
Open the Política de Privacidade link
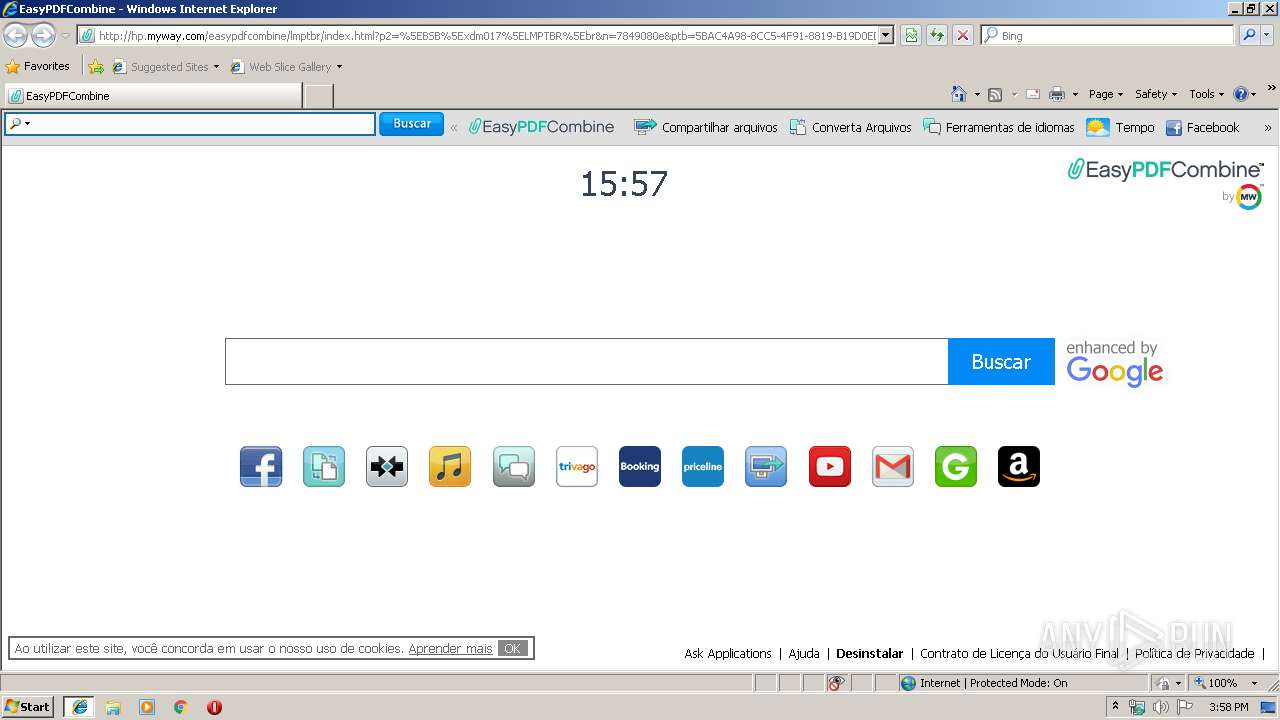pyautogui.click(x=1194, y=654)
